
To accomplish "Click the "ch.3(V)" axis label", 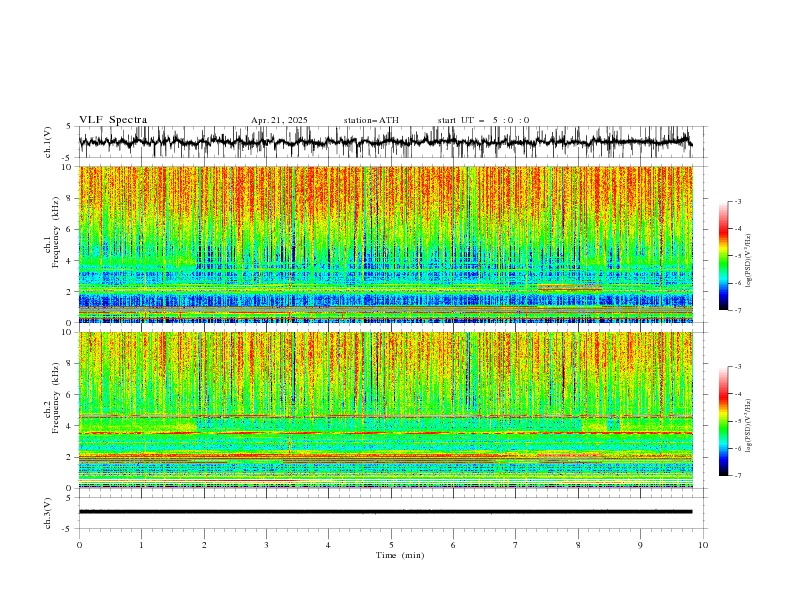I will click(48, 513).
